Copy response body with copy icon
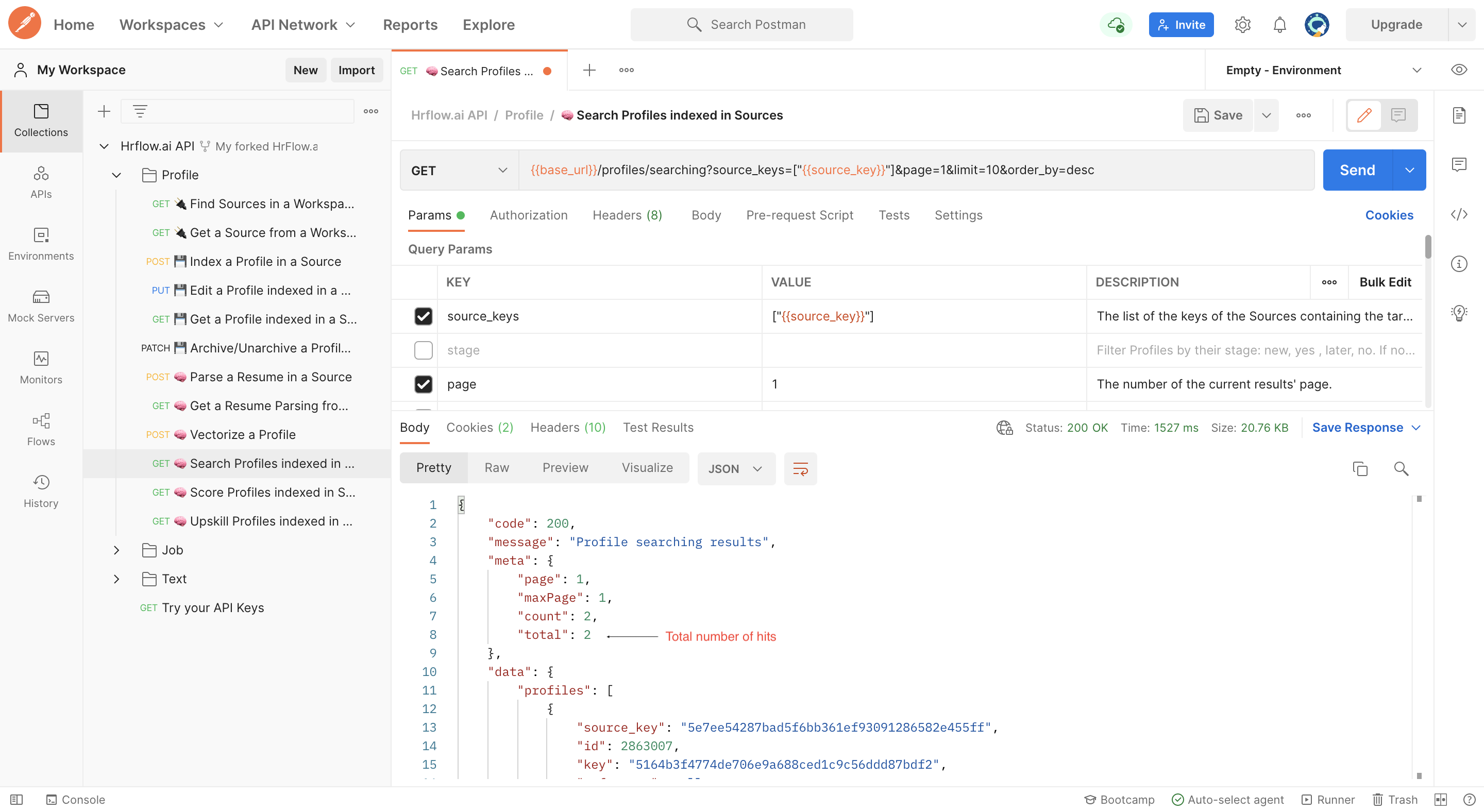Screen dimensions: 1484x812 click(1360, 469)
